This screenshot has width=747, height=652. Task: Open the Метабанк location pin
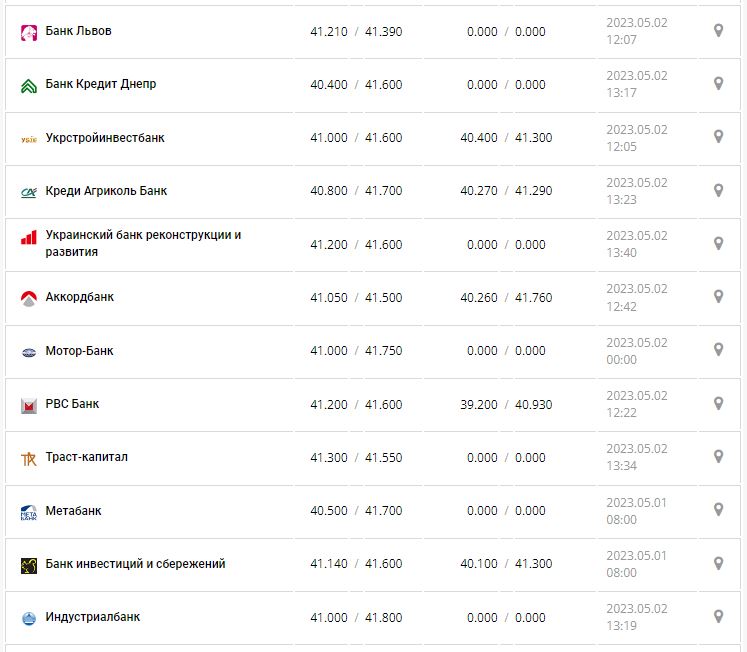coord(718,510)
